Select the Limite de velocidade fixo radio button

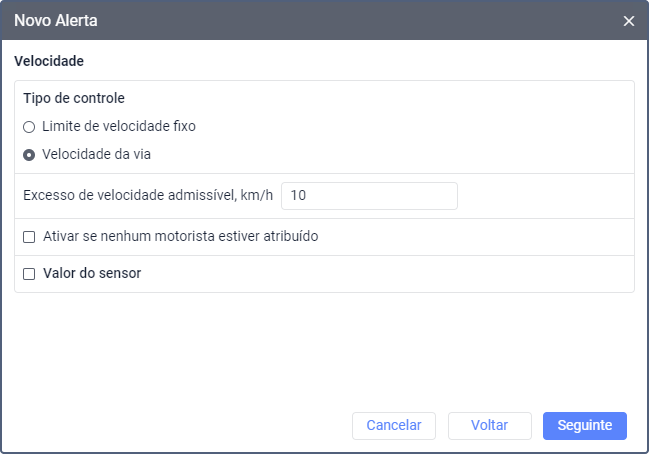[x=29, y=127]
